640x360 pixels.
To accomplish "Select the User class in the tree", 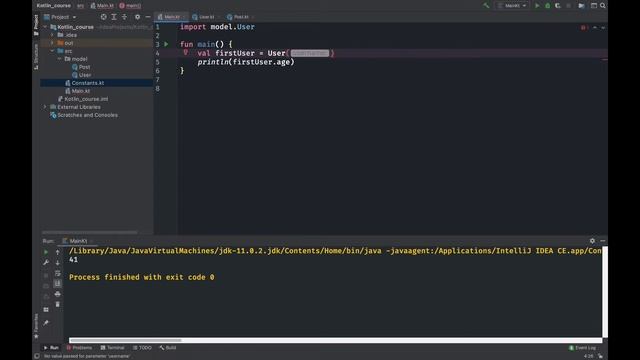I will click(x=81, y=75).
